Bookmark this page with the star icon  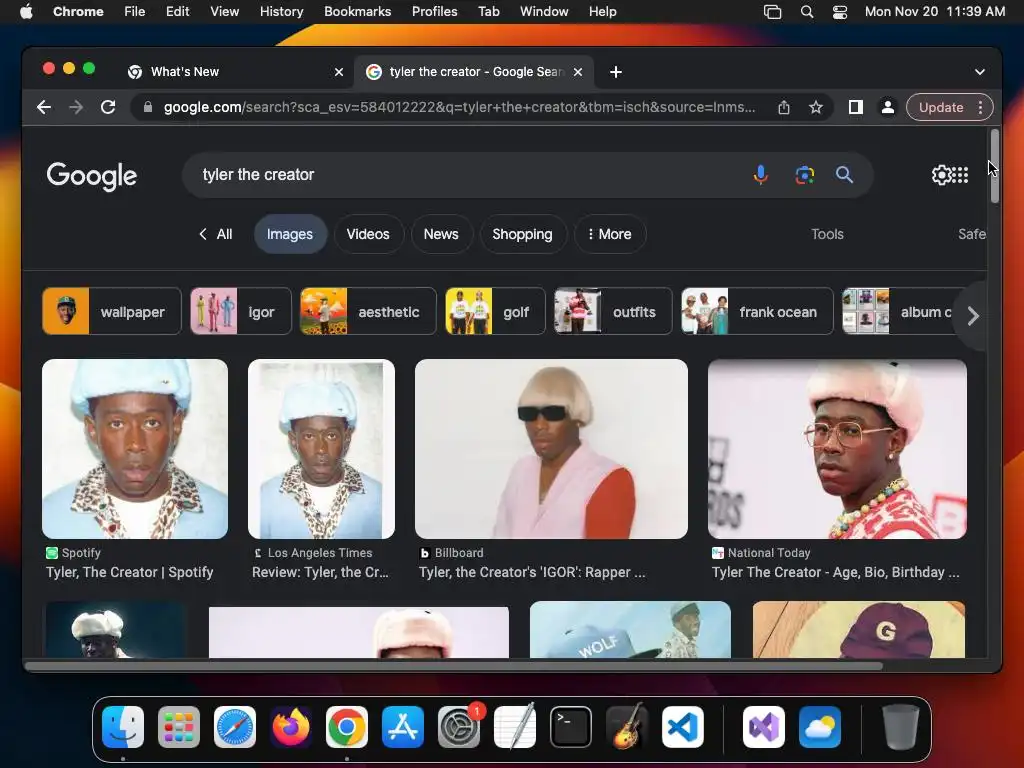point(816,107)
